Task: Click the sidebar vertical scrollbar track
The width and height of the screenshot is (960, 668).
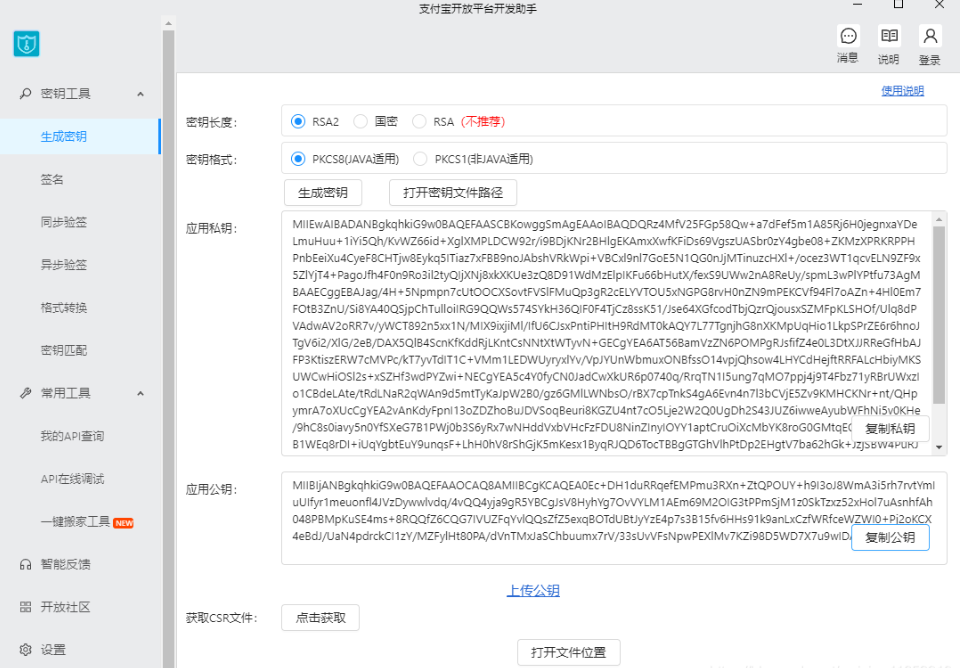Action: point(168,349)
